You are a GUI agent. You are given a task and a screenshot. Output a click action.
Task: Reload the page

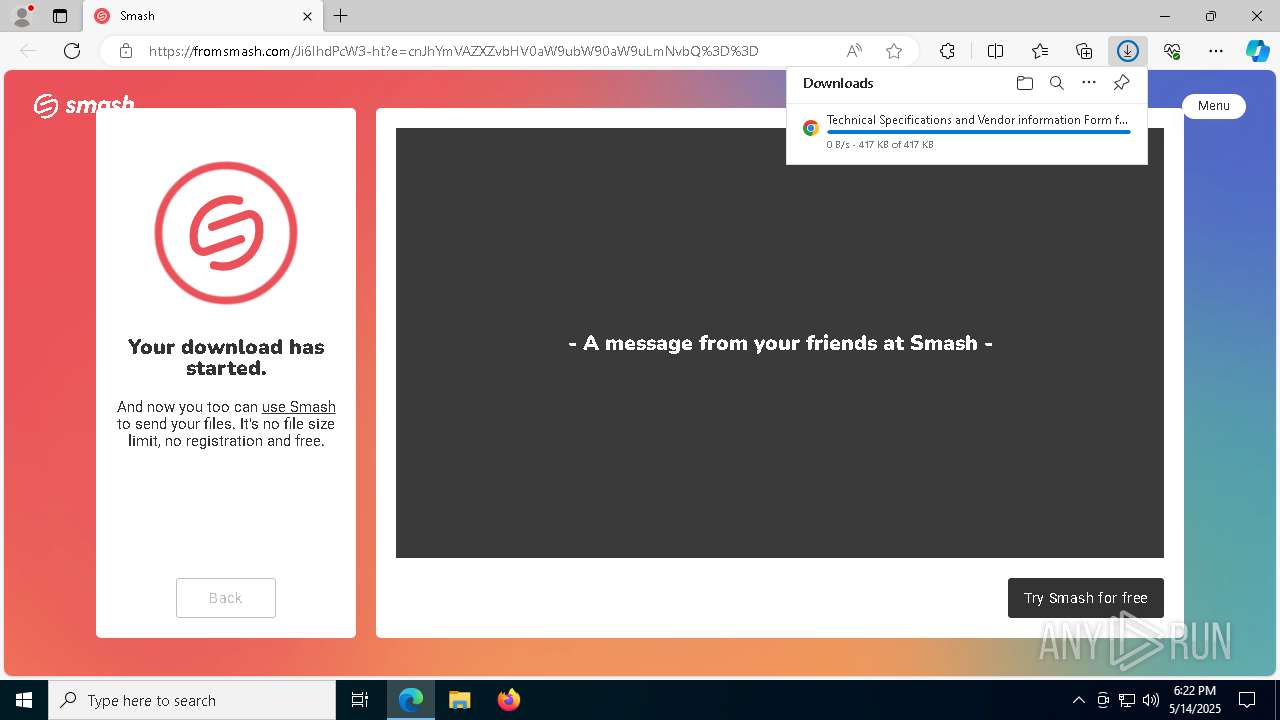72,51
